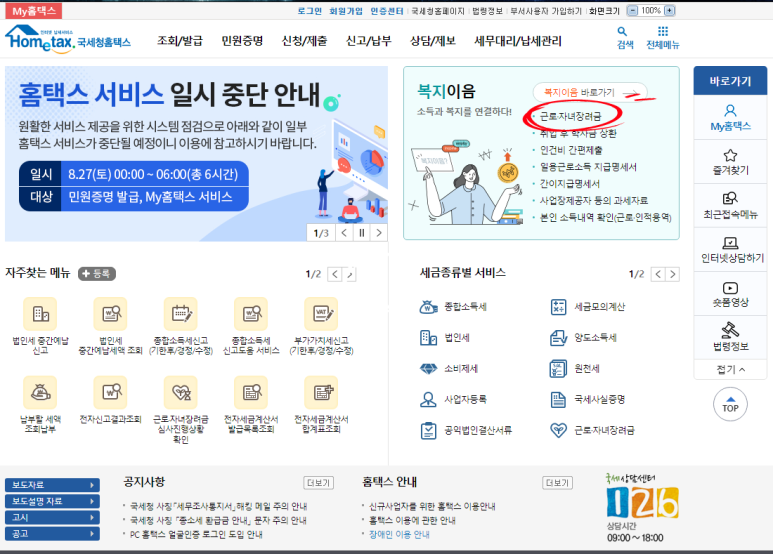Click 더보기 next to 공지사항
Screen dimensions: 773x554
coord(318,483)
